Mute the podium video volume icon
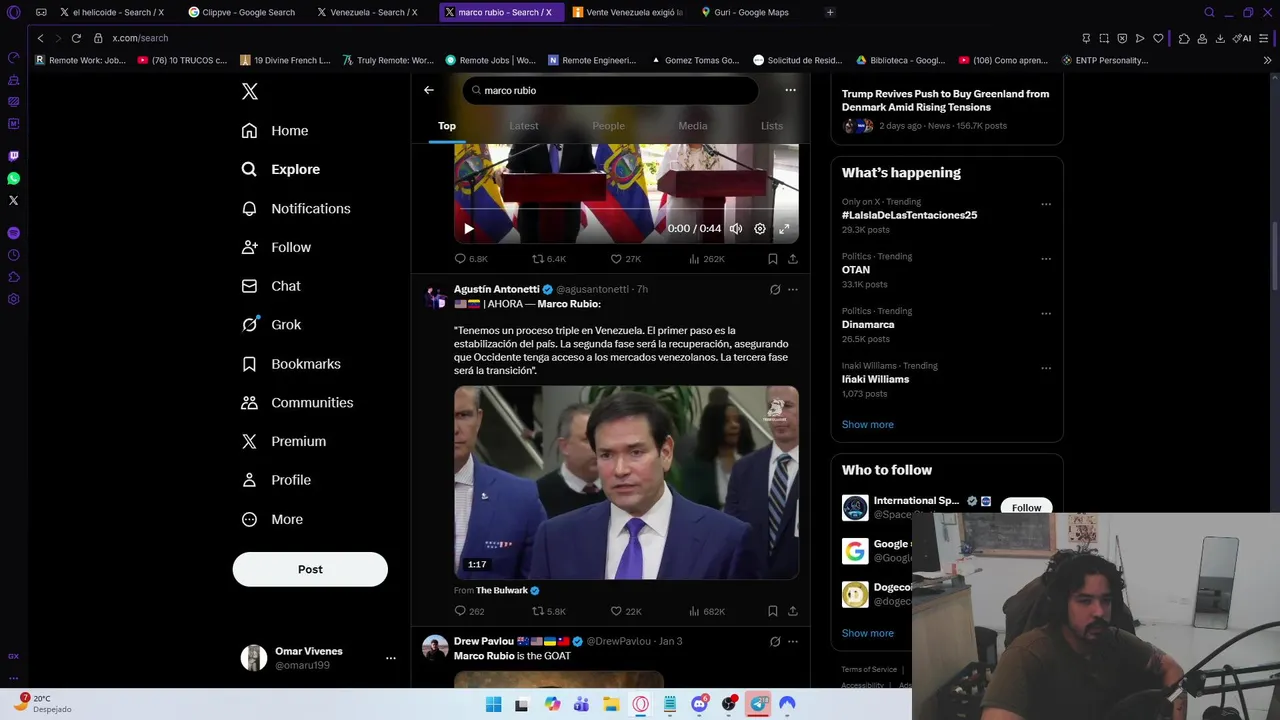Viewport: 1280px width, 720px height. pyautogui.click(x=736, y=229)
